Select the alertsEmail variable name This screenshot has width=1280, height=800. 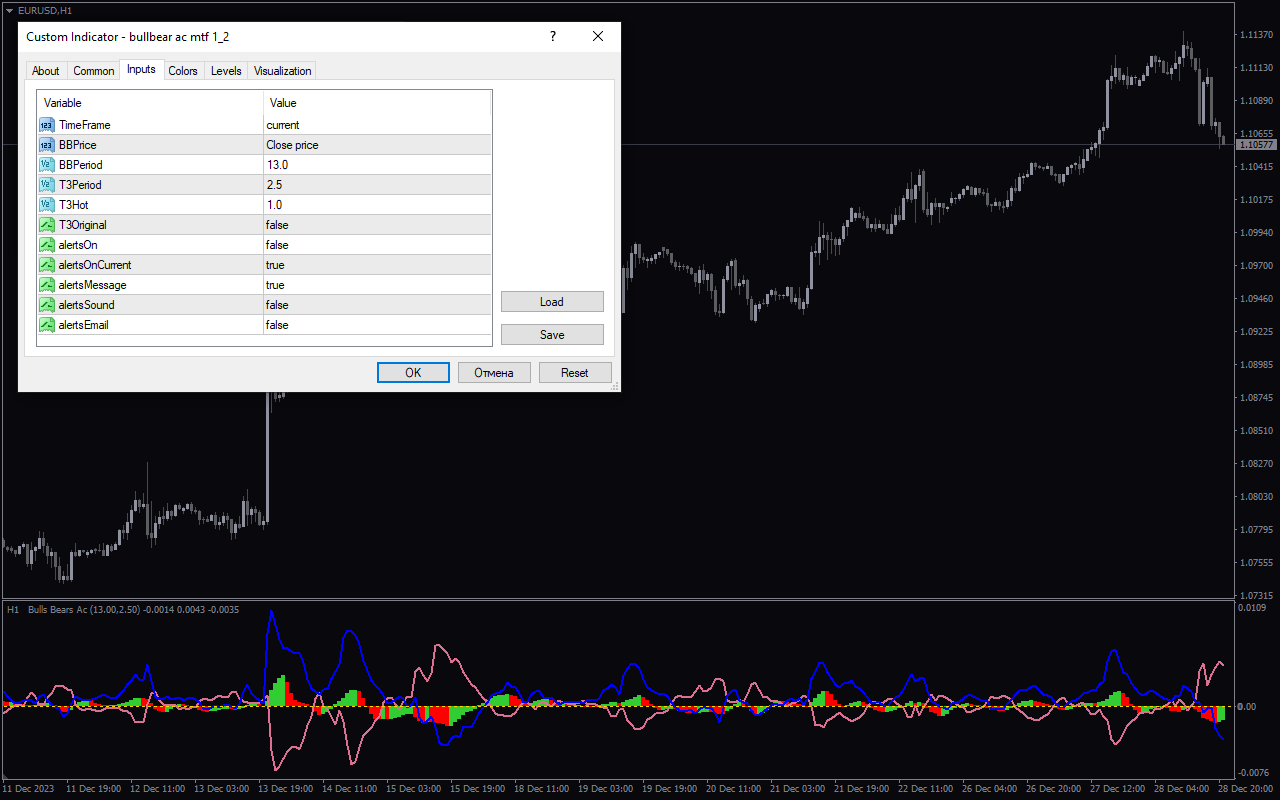(x=85, y=325)
